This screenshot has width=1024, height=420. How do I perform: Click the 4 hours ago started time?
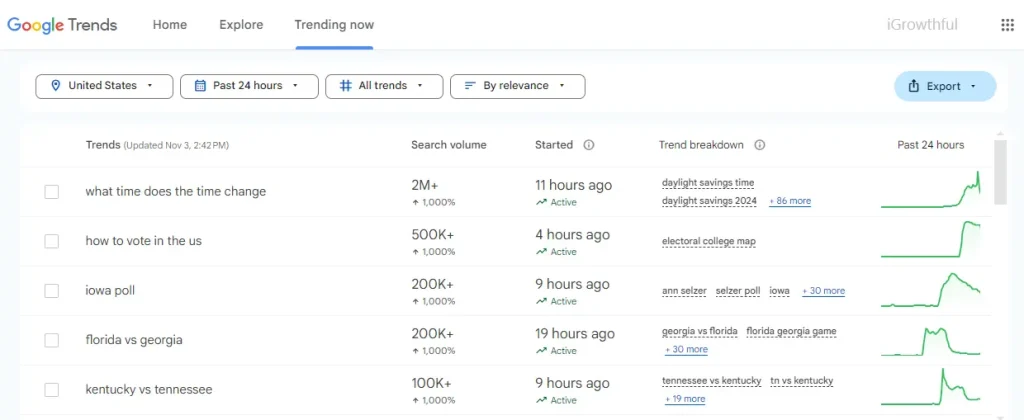pos(572,235)
